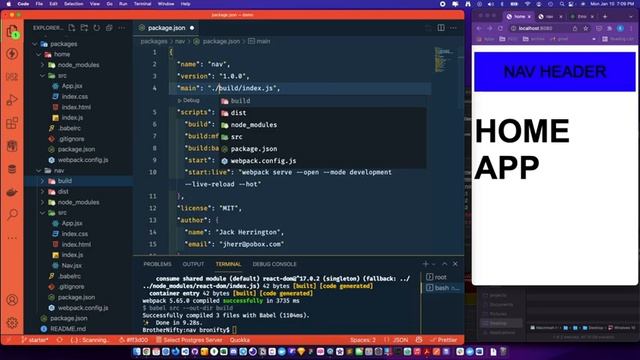Expand node_modules under home
Image resolution: width=640 pixels, height=360 pixels.
[42, 65]
